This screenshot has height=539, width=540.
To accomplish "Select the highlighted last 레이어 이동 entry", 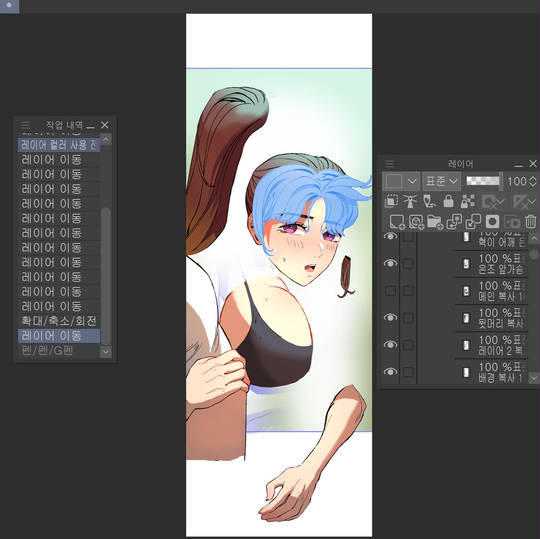I will [59, 336].
